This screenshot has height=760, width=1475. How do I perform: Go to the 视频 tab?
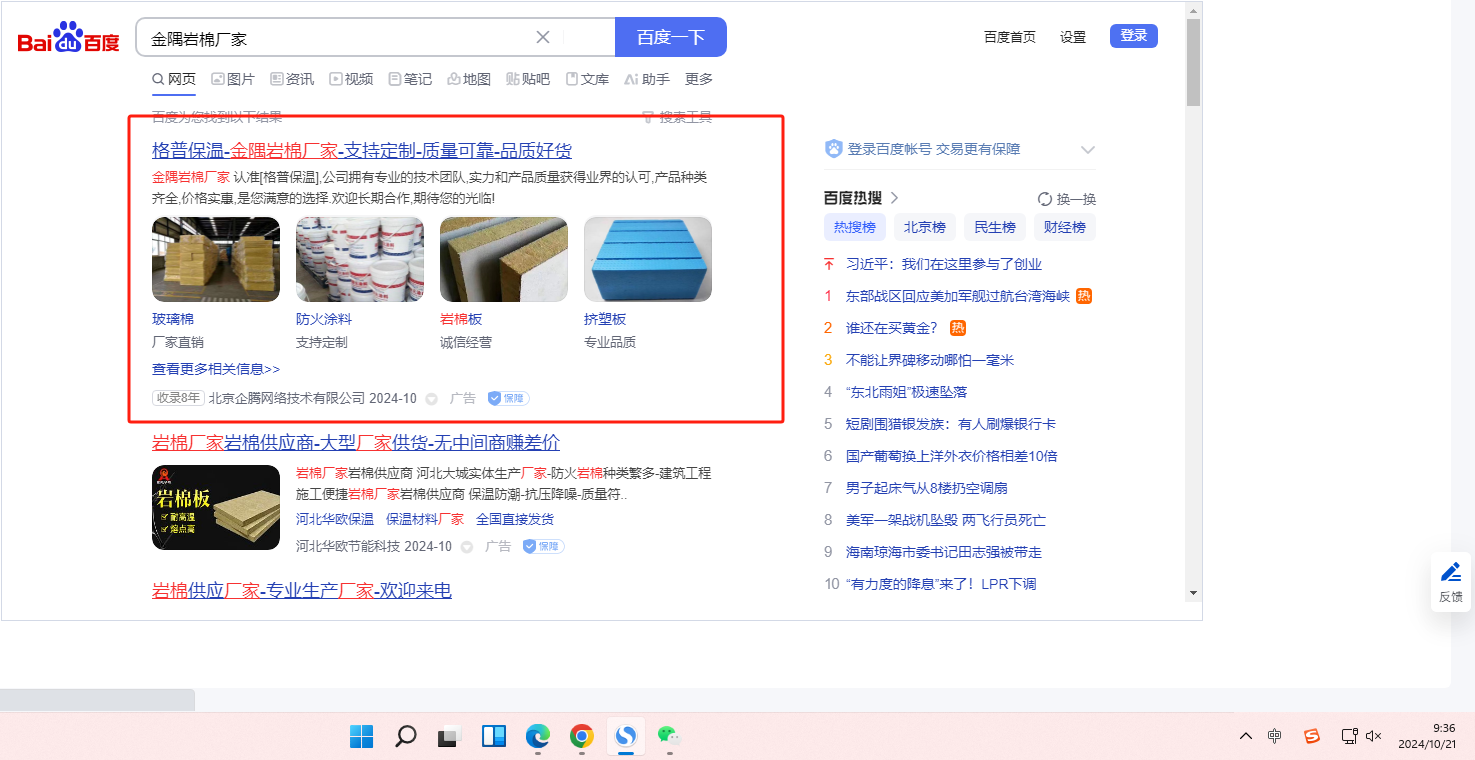click(351, 79)
